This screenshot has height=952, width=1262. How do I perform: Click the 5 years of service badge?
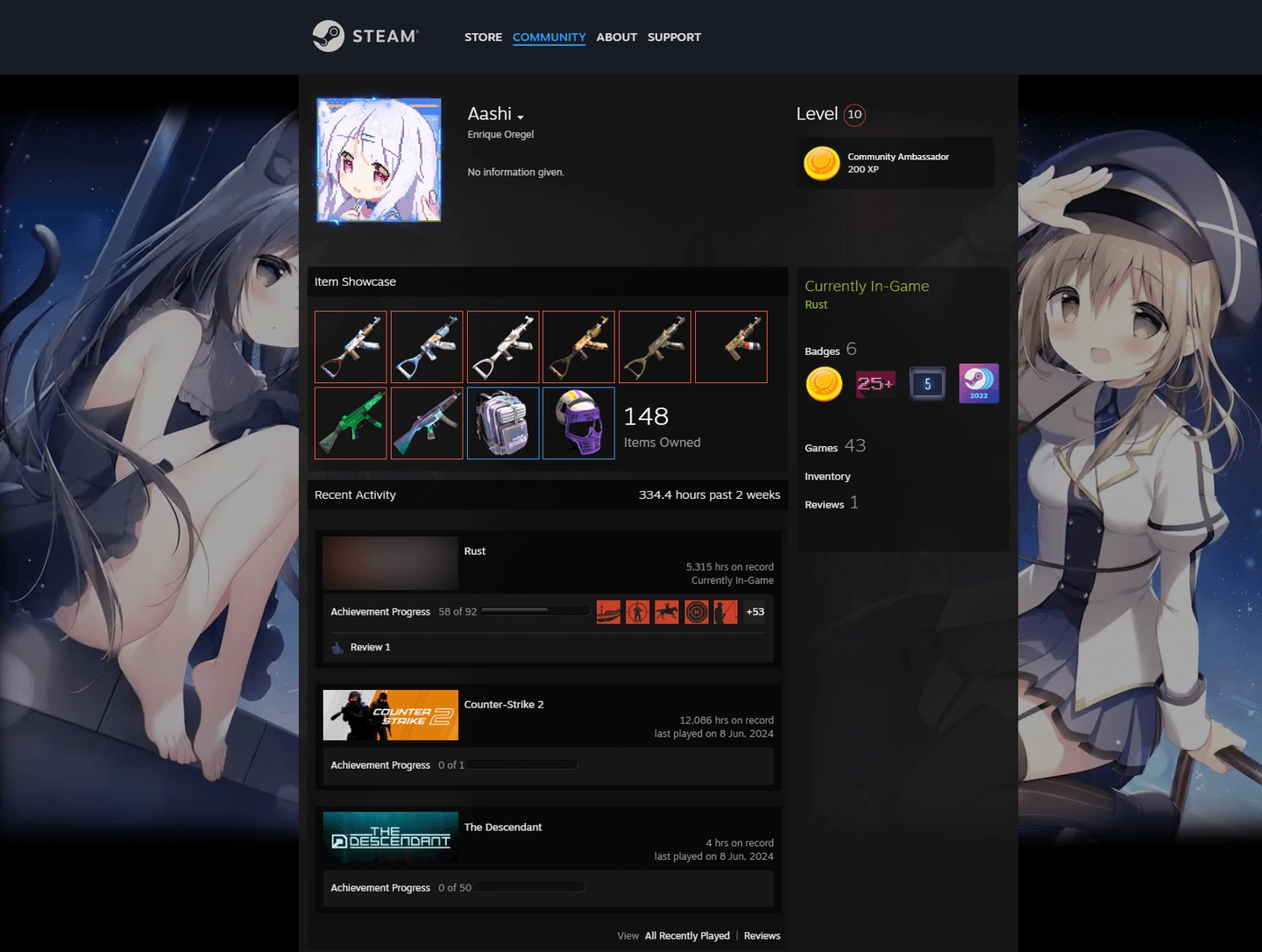[927, 384]
